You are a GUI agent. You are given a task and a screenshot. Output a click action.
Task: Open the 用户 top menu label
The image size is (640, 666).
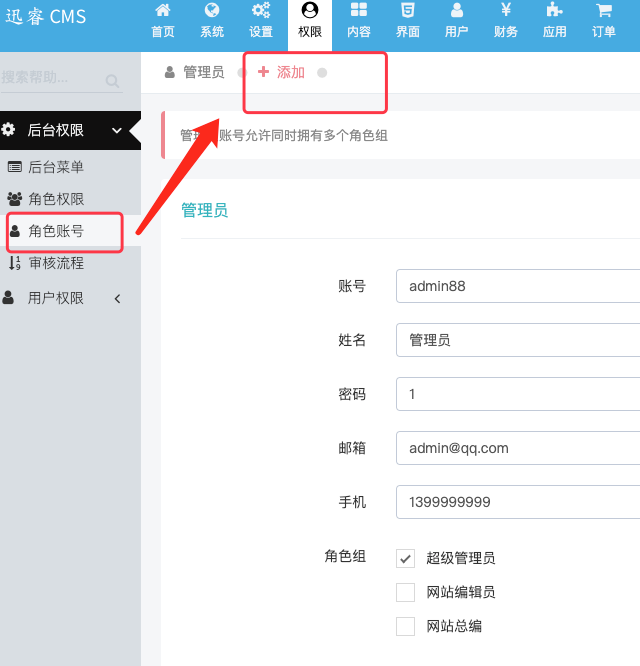tap(457, 31)
